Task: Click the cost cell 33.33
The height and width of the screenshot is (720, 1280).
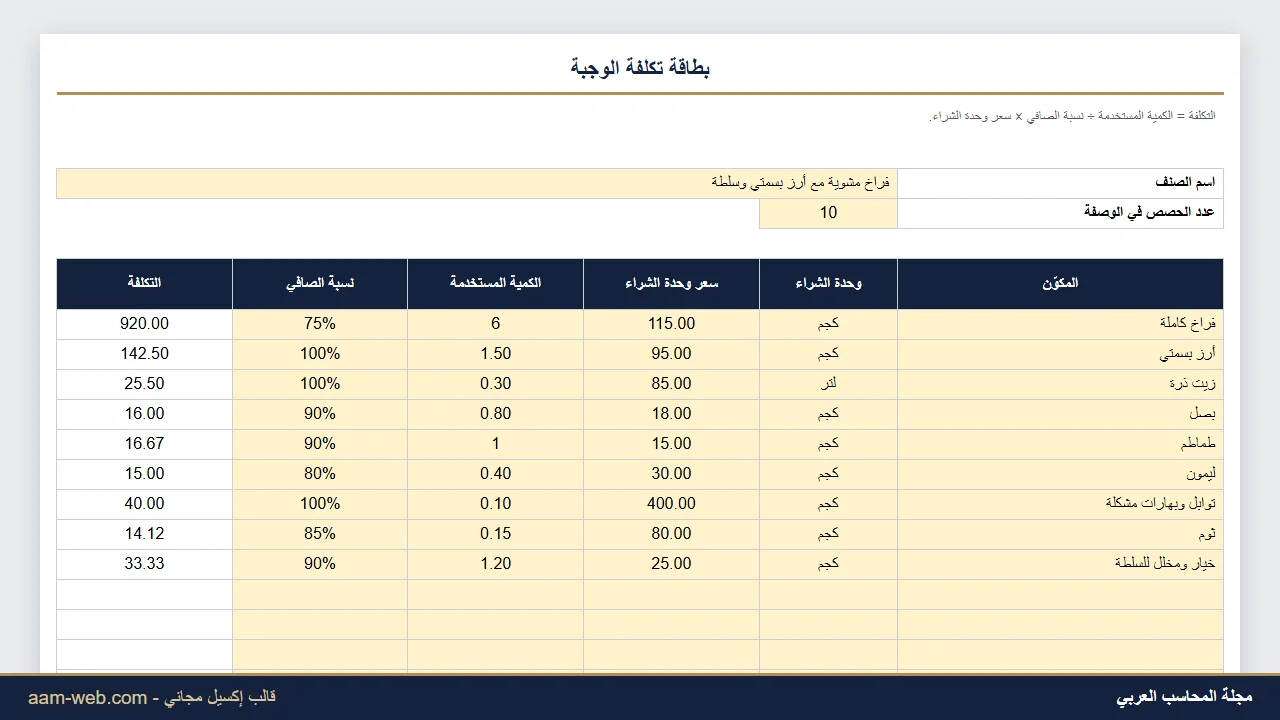Action: pyautogui.click(x=145, y=564)
